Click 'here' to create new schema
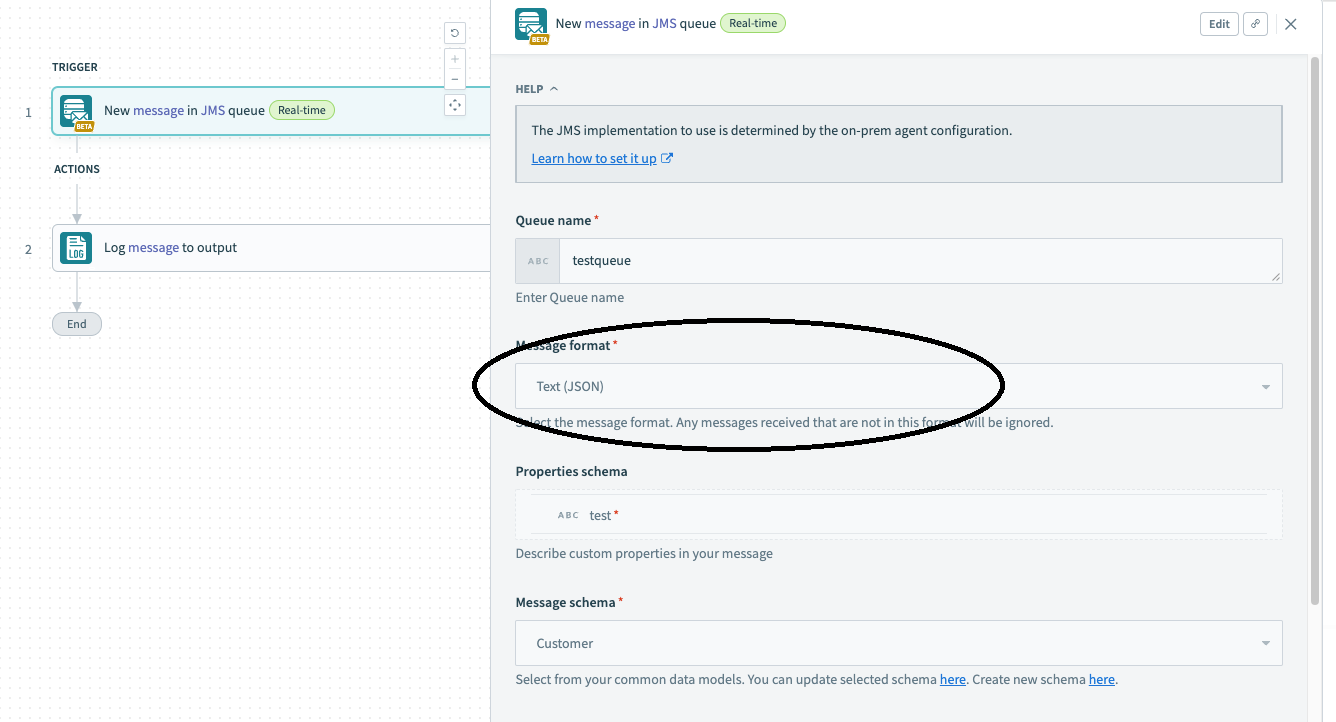Screen dimensions: 1336x722 click(x=1102, y=679)
